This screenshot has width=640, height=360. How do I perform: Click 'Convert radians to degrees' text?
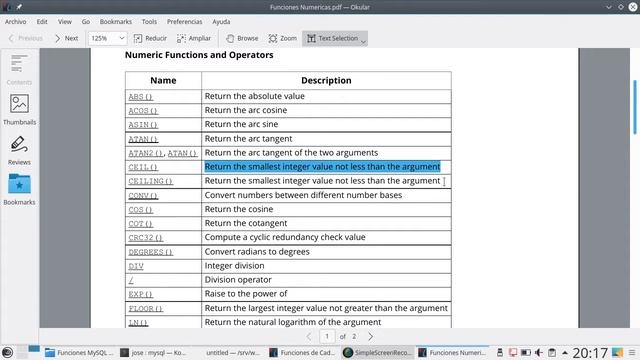(257, 251)
